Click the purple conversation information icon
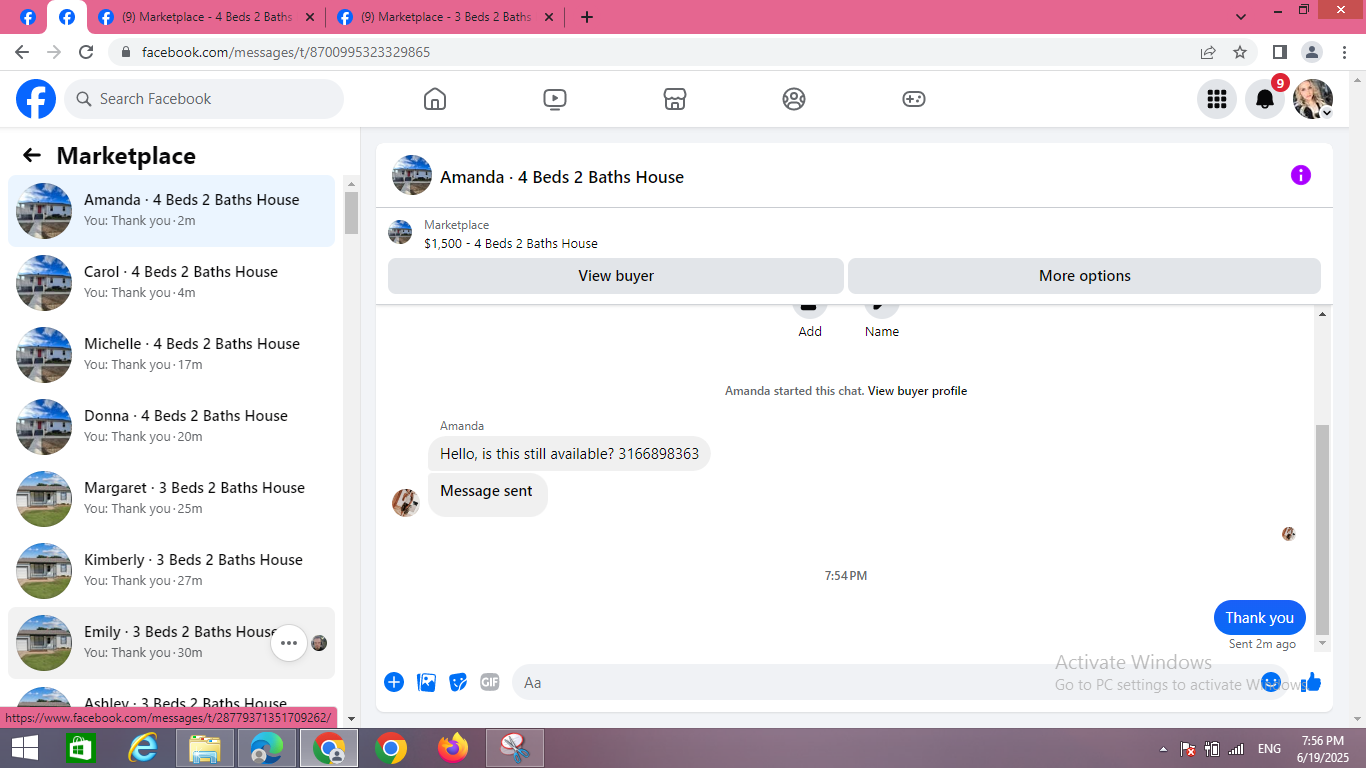Viewport: 1366px width, 768px height. click(1301, 175)
